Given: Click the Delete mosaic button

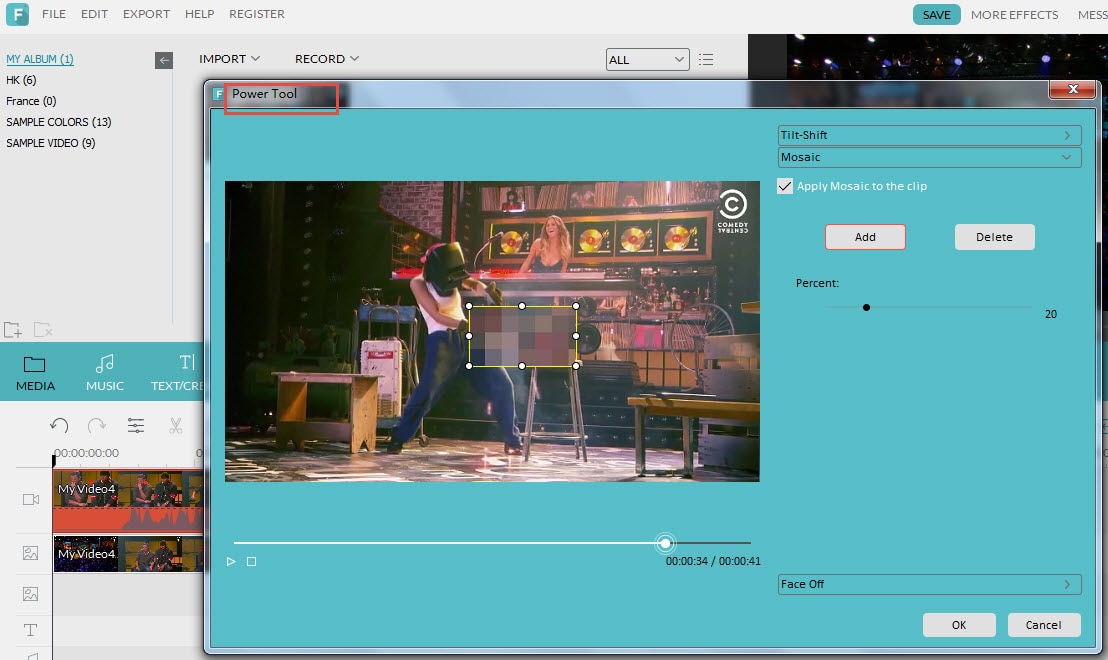Looking at the screenshot, I should [994, 237].
